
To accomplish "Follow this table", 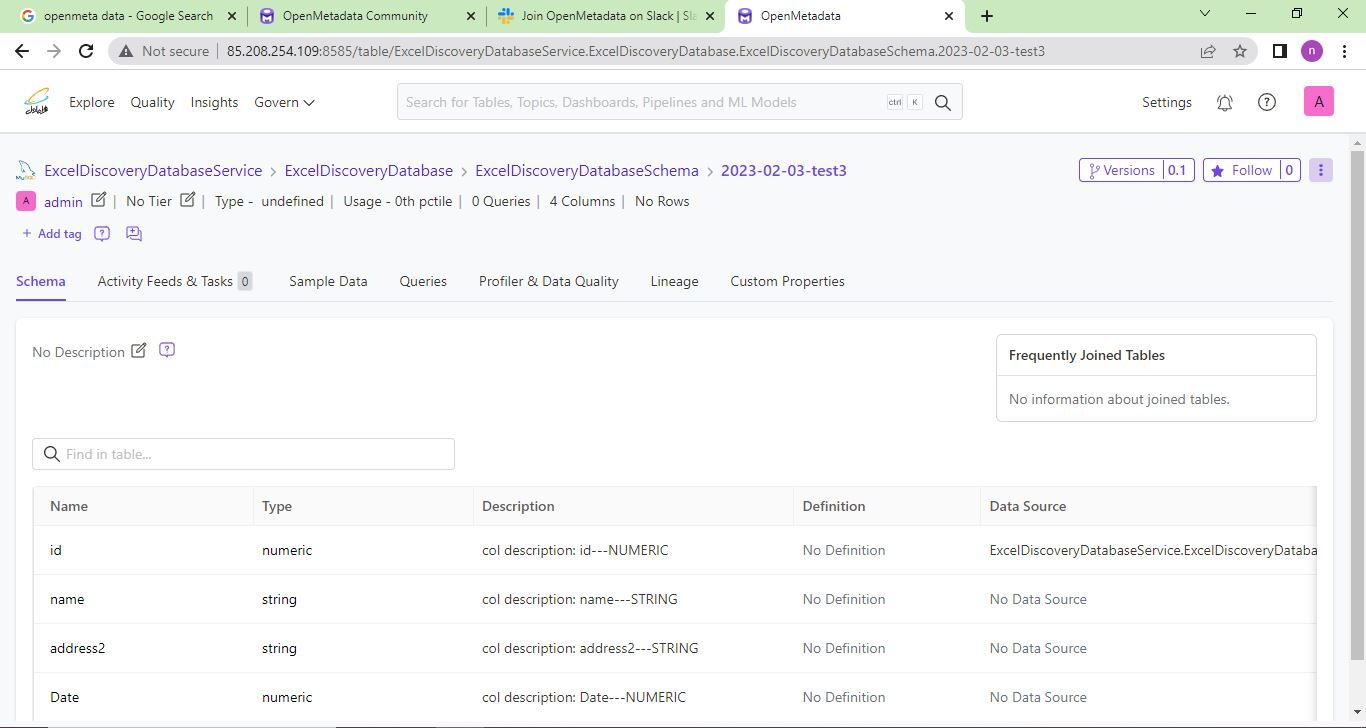I will tap(1251, 170).
